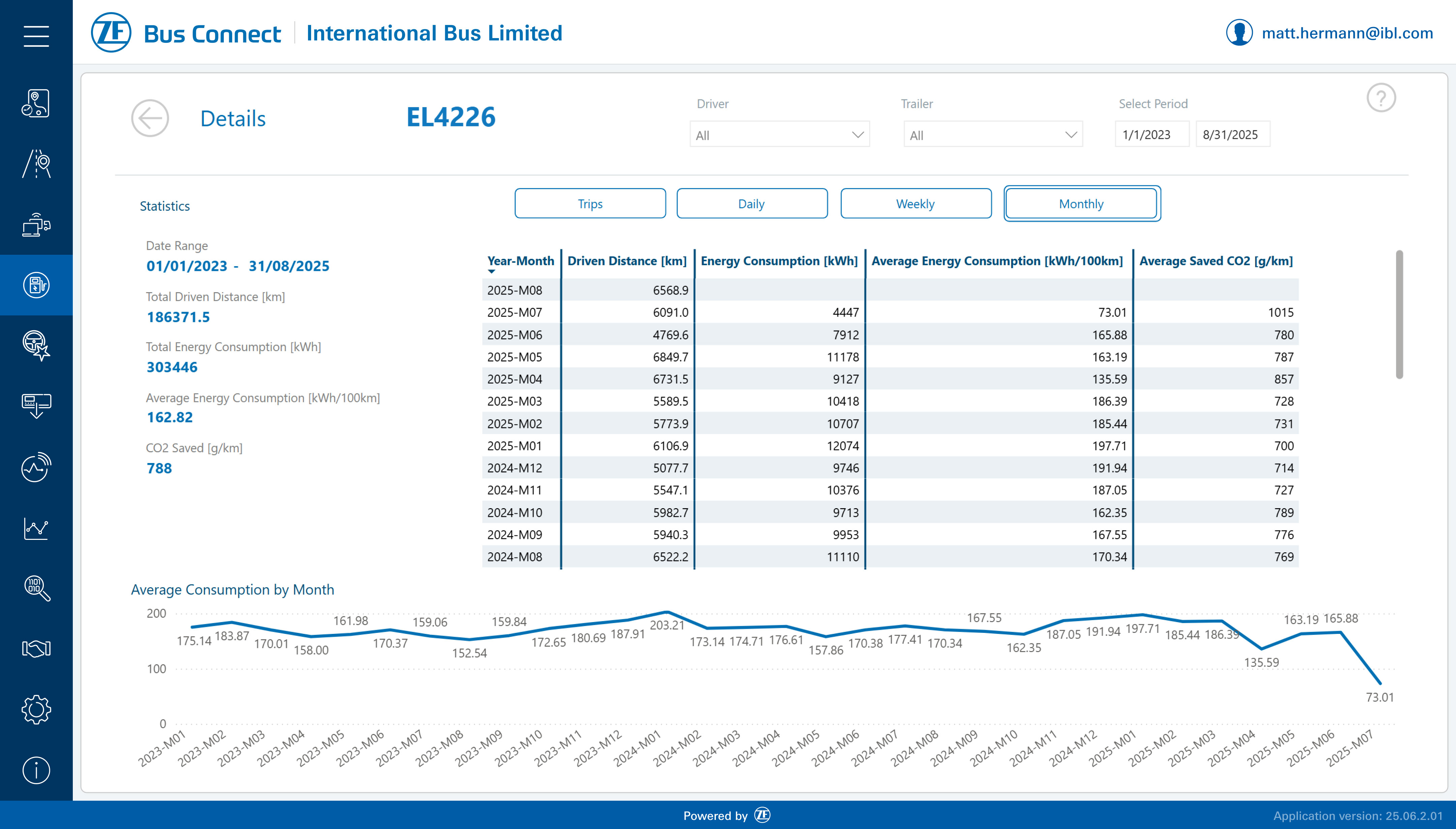This screenshot has width=1456, height=829.
Task: Click the route map sidebar icon
Action: [x=36, y=104]
